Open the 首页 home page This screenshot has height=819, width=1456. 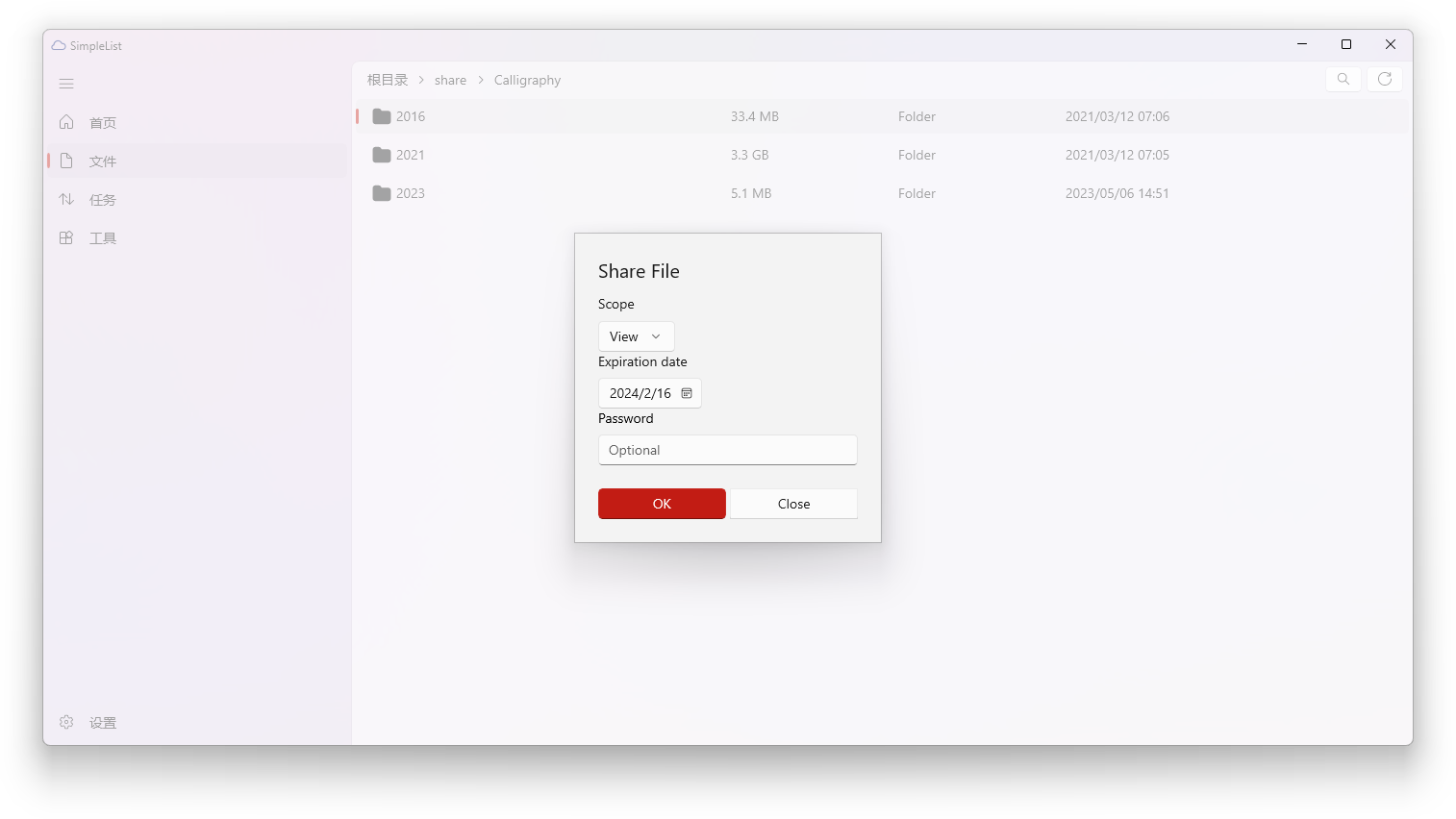[x=197, y=122]
